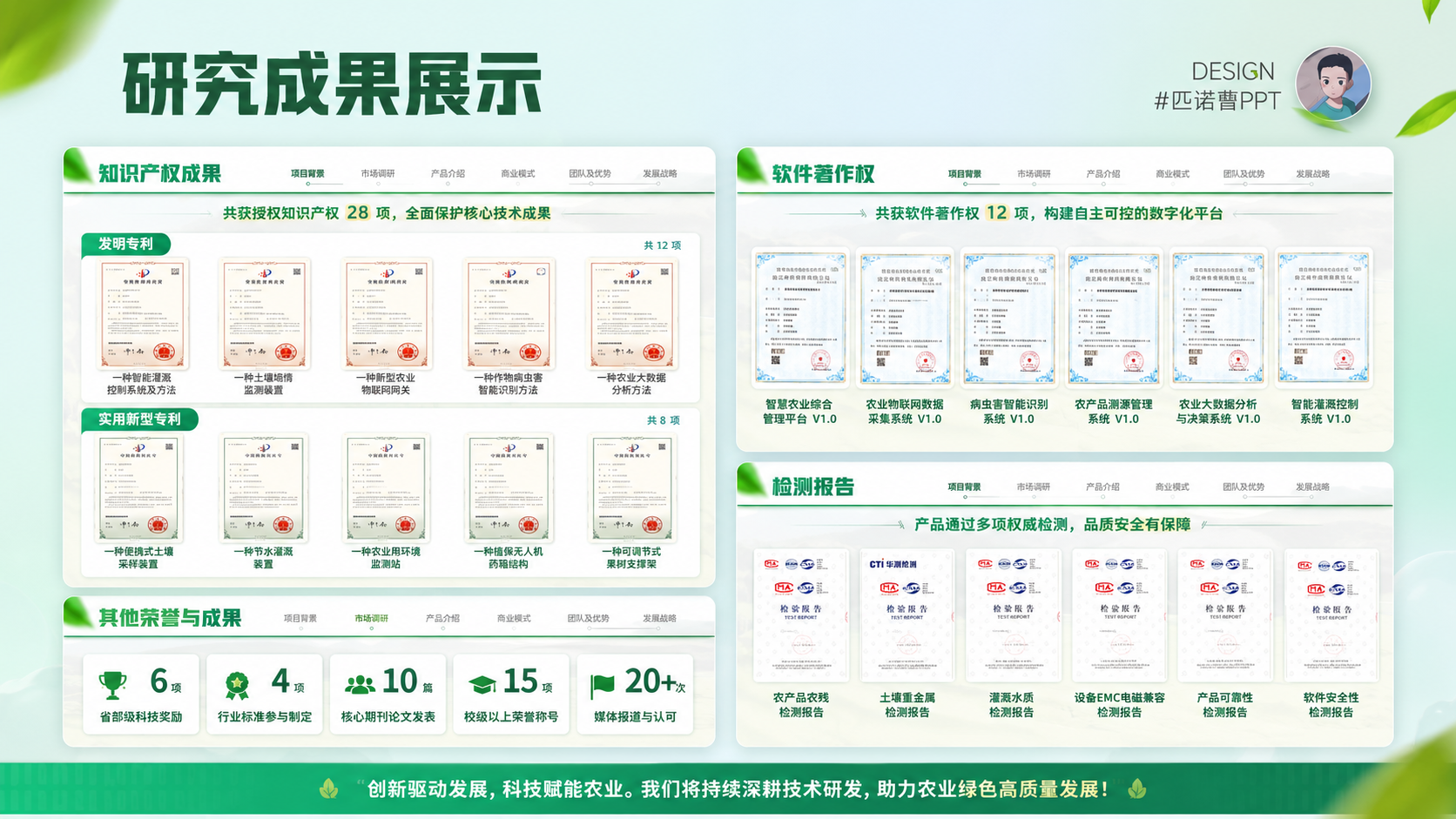Image resolution: width=1456 pixels, height=819 pixels.
Task: Select 商业模式 tab in 软件著作权 panel
Action: 1172,174
